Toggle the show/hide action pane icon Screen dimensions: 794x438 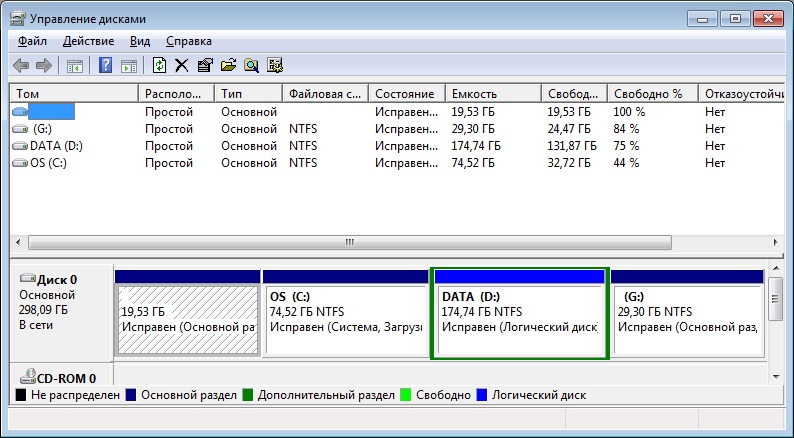click(129, 65)
